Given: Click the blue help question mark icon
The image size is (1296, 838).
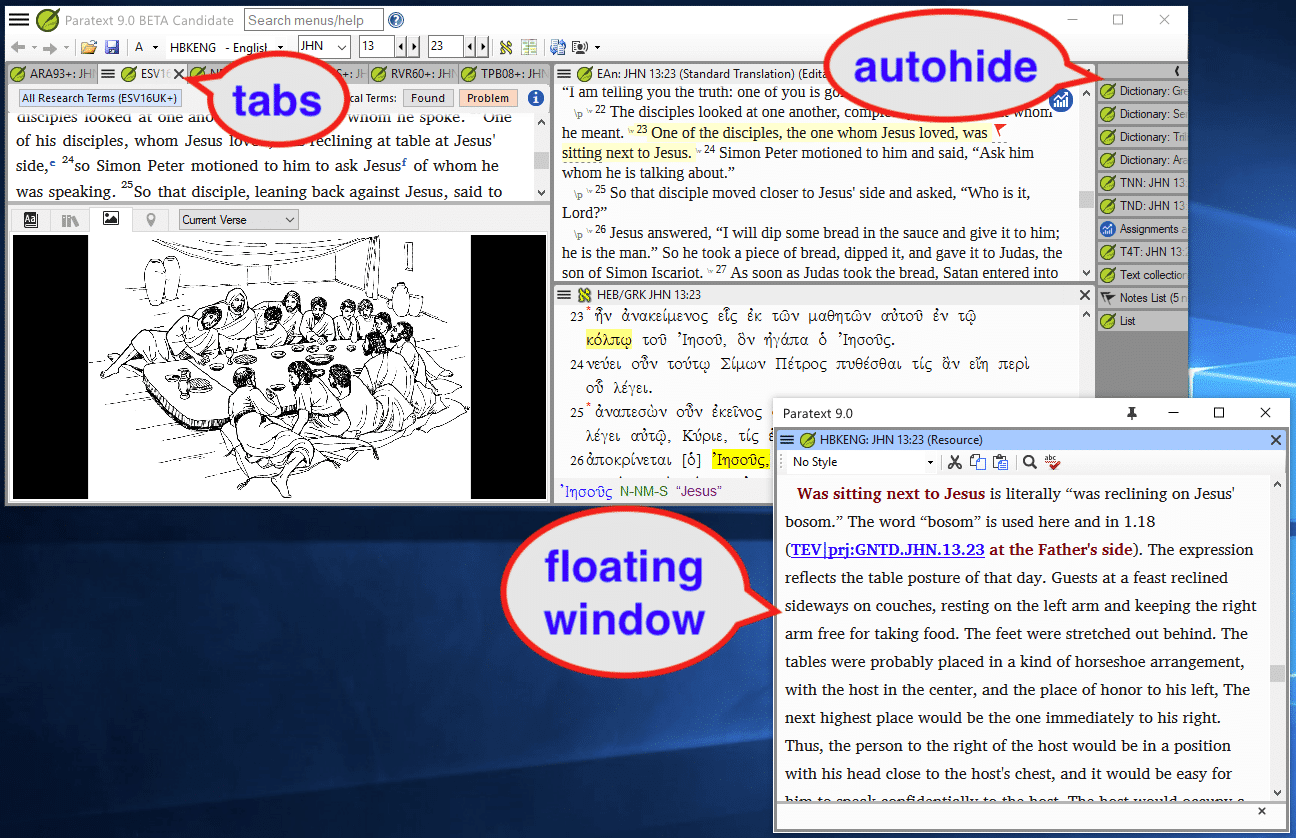Looking at the screenshot, I should (396, 20).
